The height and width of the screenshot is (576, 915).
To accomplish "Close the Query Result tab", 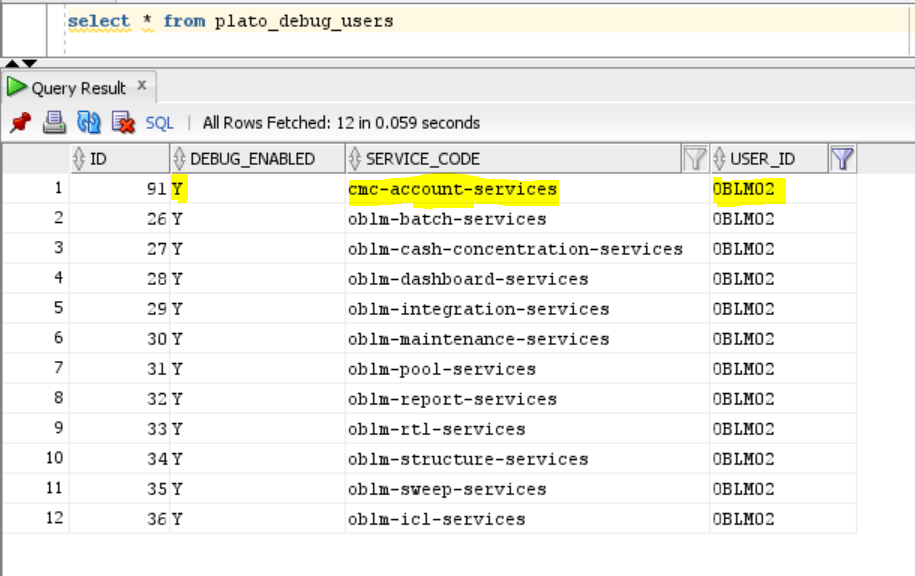I will (x=142, y=85).
